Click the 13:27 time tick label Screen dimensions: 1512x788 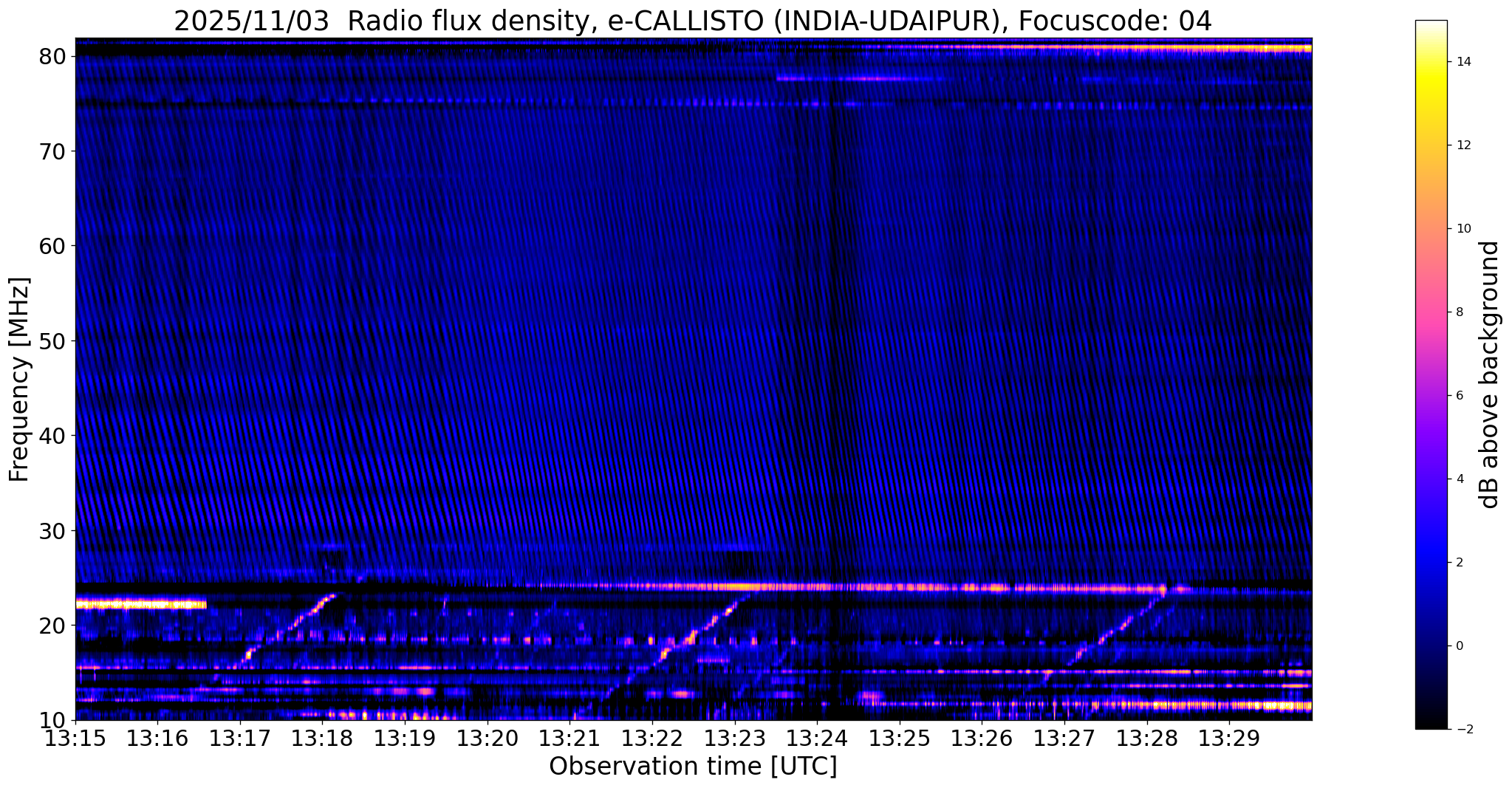(x=1064, y=739)
